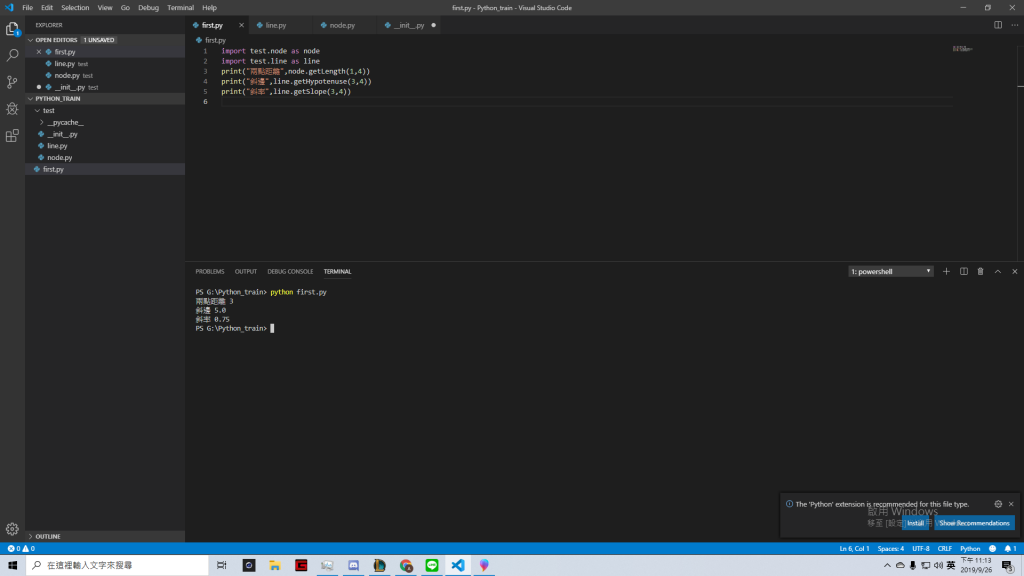
Task: Open the View menu
Action: (105, 8)
